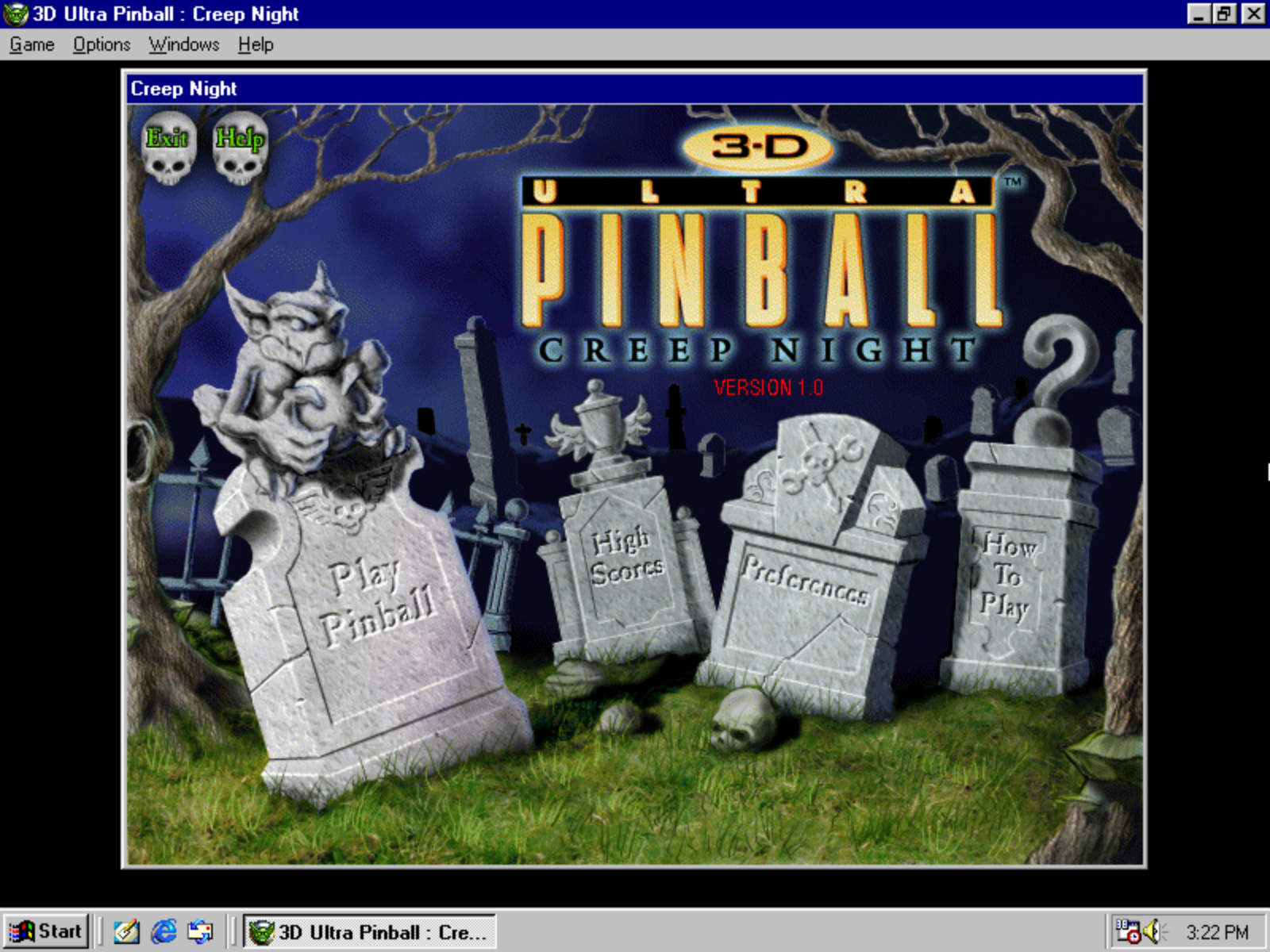Minimize the 3D Ultra Pinball window
1270x952 pixels.
tap(1199, 13)
